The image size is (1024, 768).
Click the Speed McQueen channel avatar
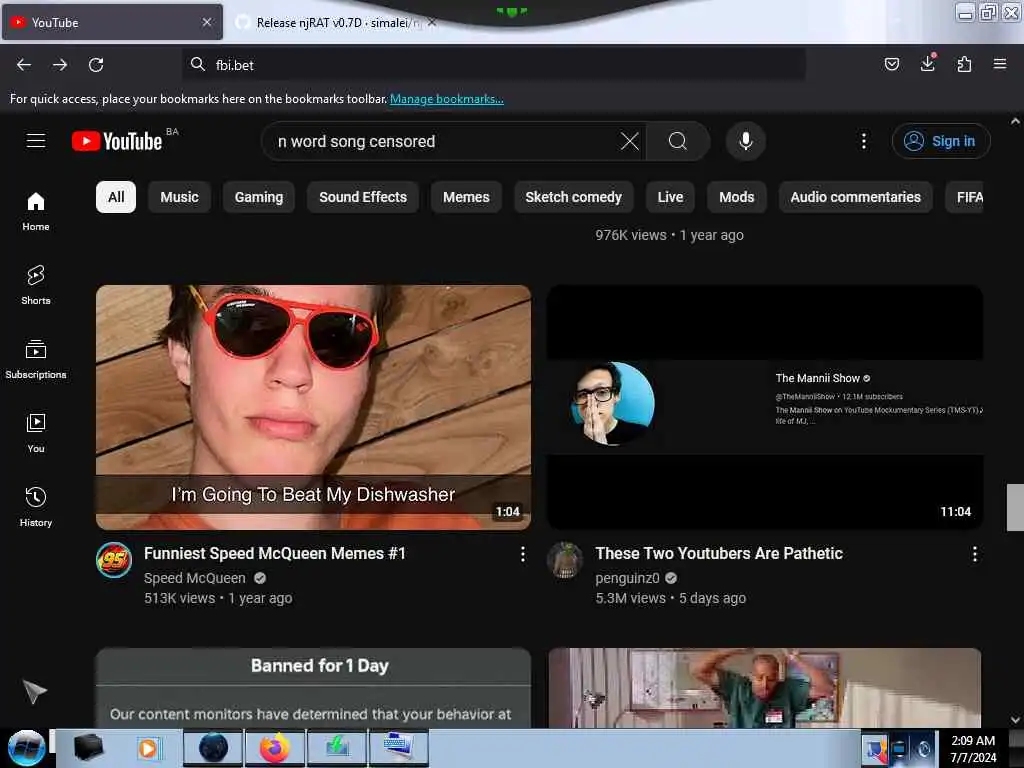pyautogui.click(x=114, y=560)
